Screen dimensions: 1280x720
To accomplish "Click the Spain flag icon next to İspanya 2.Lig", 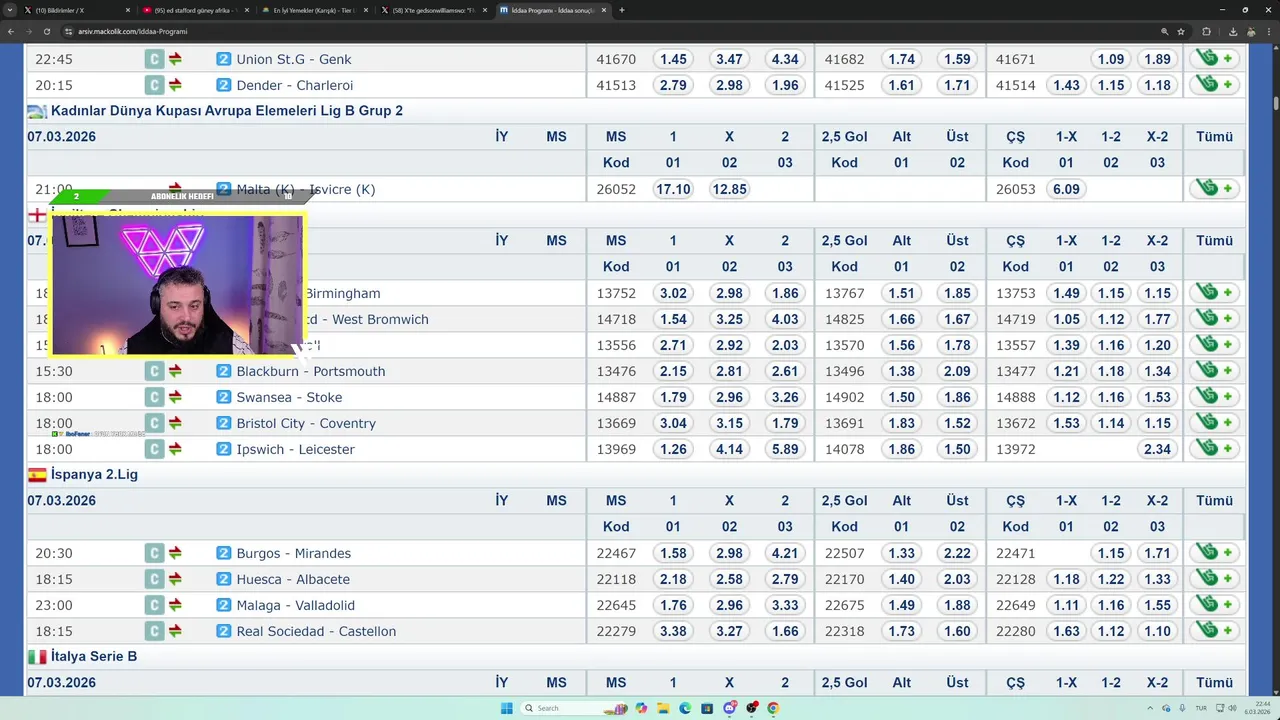I will [37, 475].
